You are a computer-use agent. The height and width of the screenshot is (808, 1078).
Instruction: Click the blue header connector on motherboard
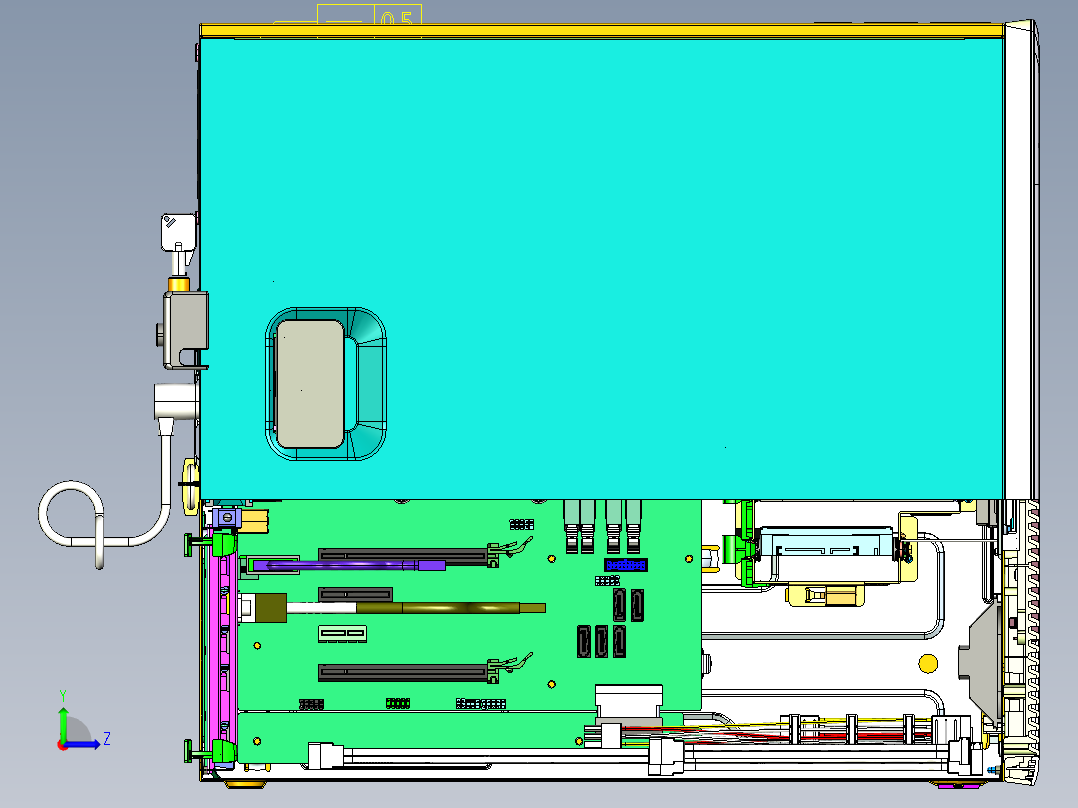pos(626,565)
